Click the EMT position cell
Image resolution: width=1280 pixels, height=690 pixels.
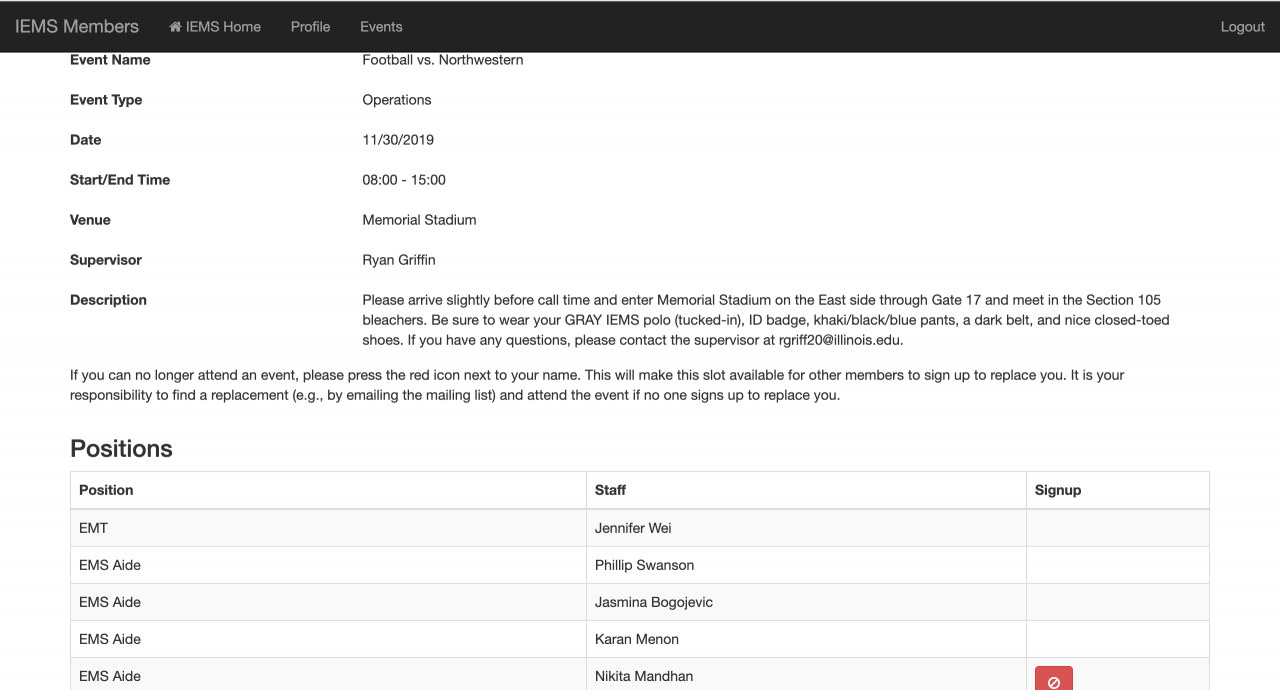pyautogui.click(x=93, y=528)
